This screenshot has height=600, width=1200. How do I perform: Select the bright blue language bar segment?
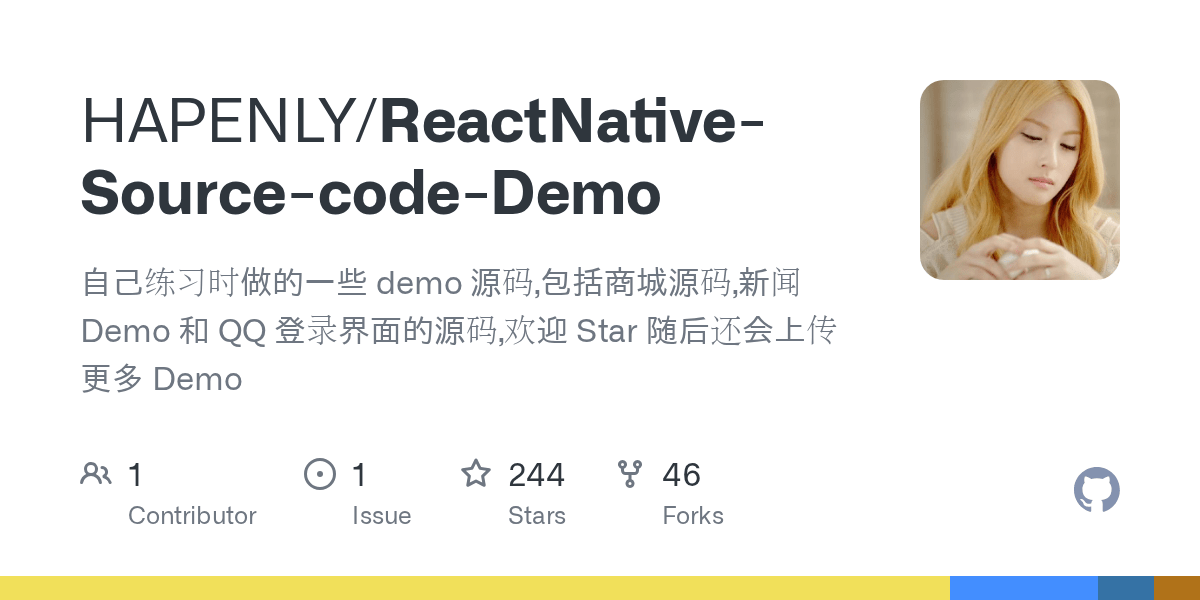click(x=1024, y=588)
